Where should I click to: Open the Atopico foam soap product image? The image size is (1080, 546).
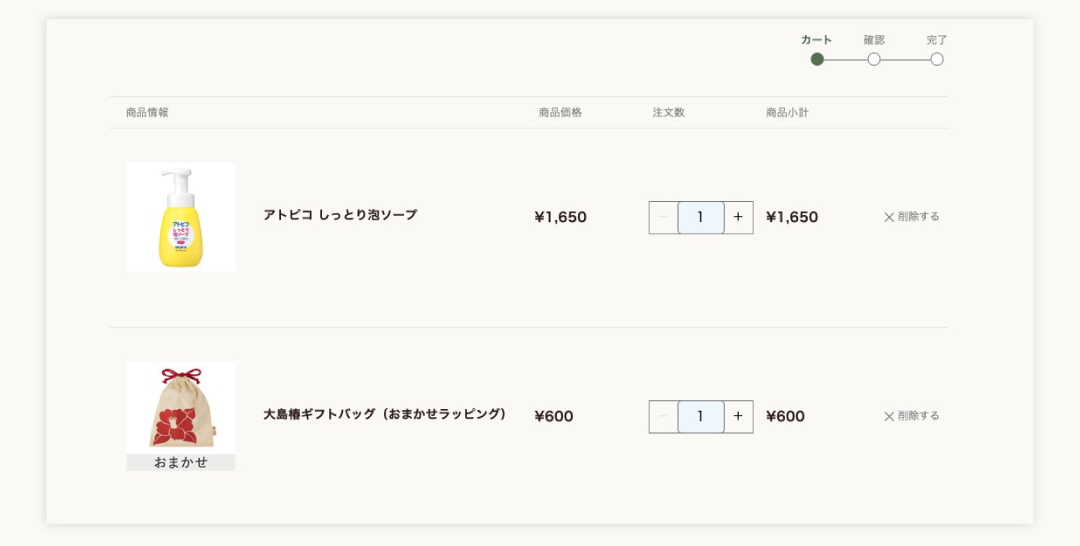click(180, 217)
